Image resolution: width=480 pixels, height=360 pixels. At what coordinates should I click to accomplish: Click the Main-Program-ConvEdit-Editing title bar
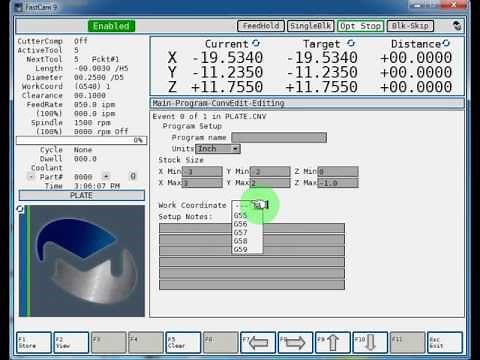click(x=307, y=103)
